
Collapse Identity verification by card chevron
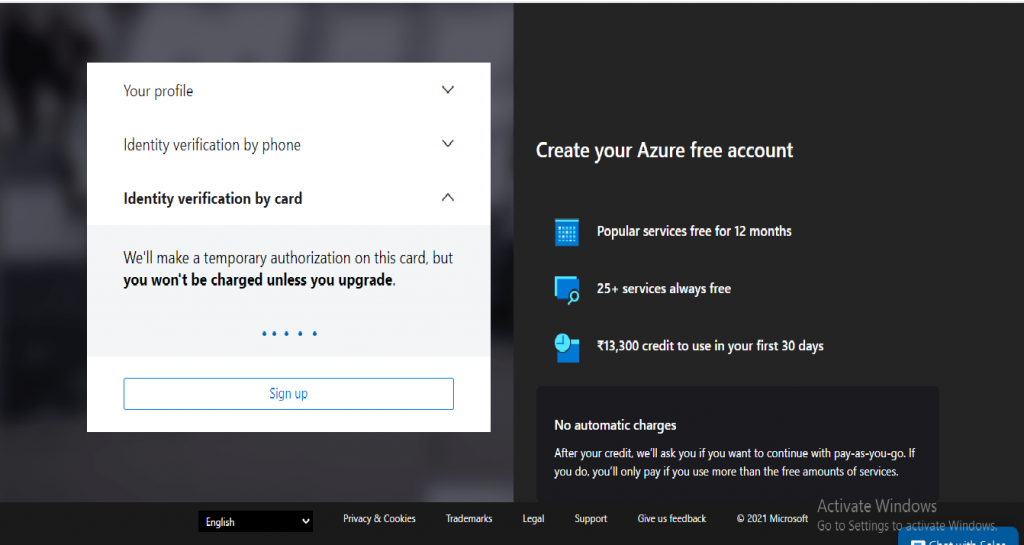(x=447, y=197)
